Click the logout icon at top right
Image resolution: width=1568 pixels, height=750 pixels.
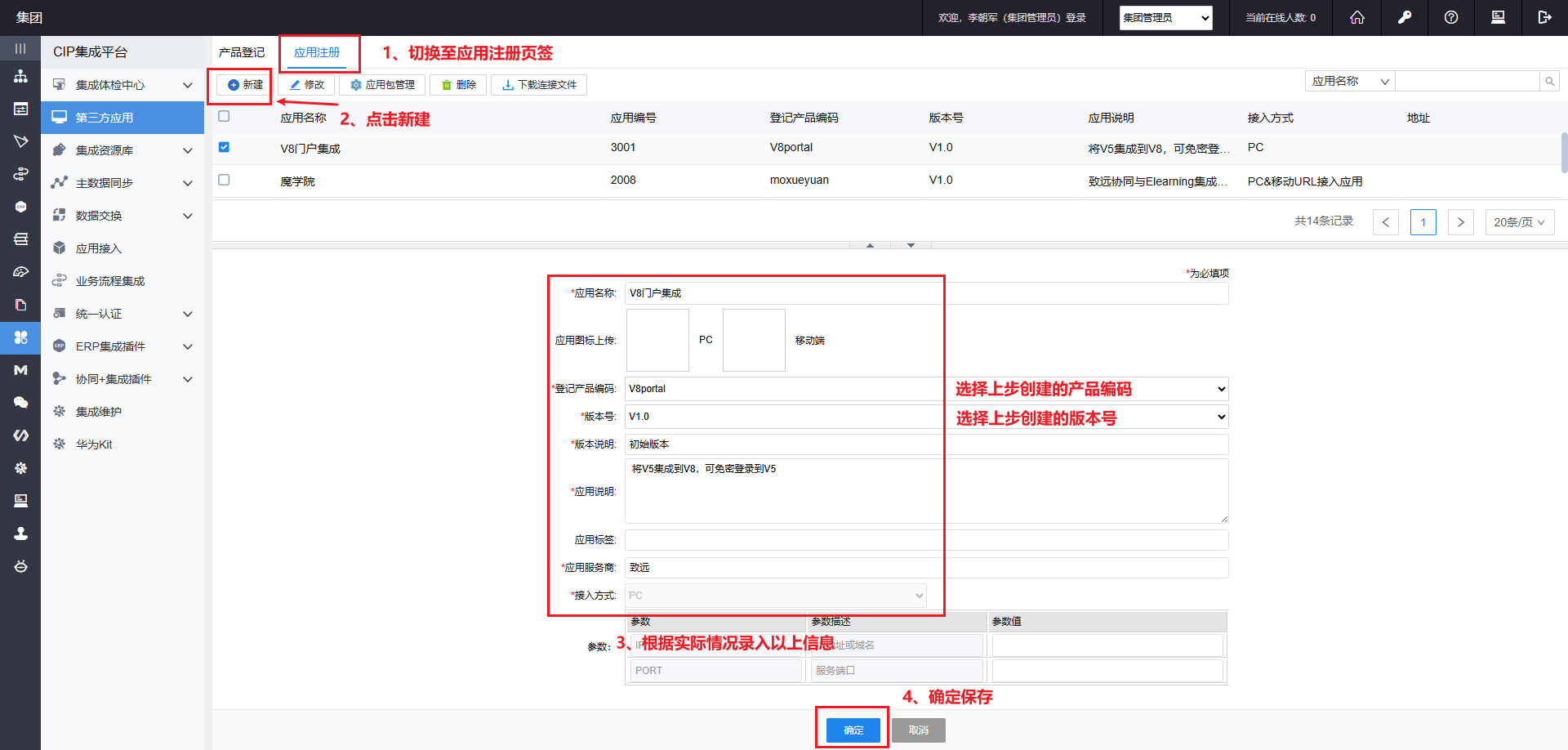click(1544, 17)
